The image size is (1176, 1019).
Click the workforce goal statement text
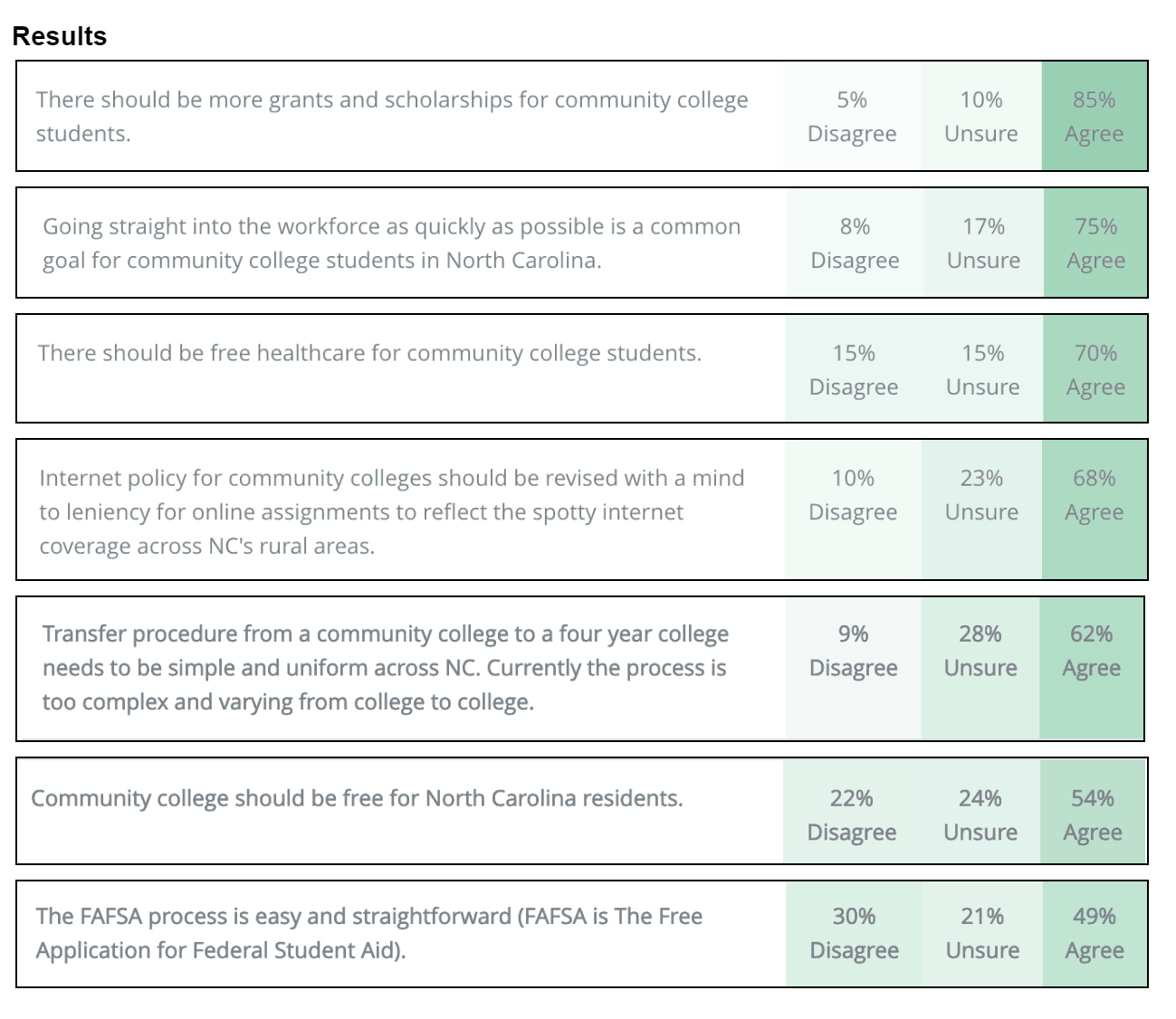392,243
